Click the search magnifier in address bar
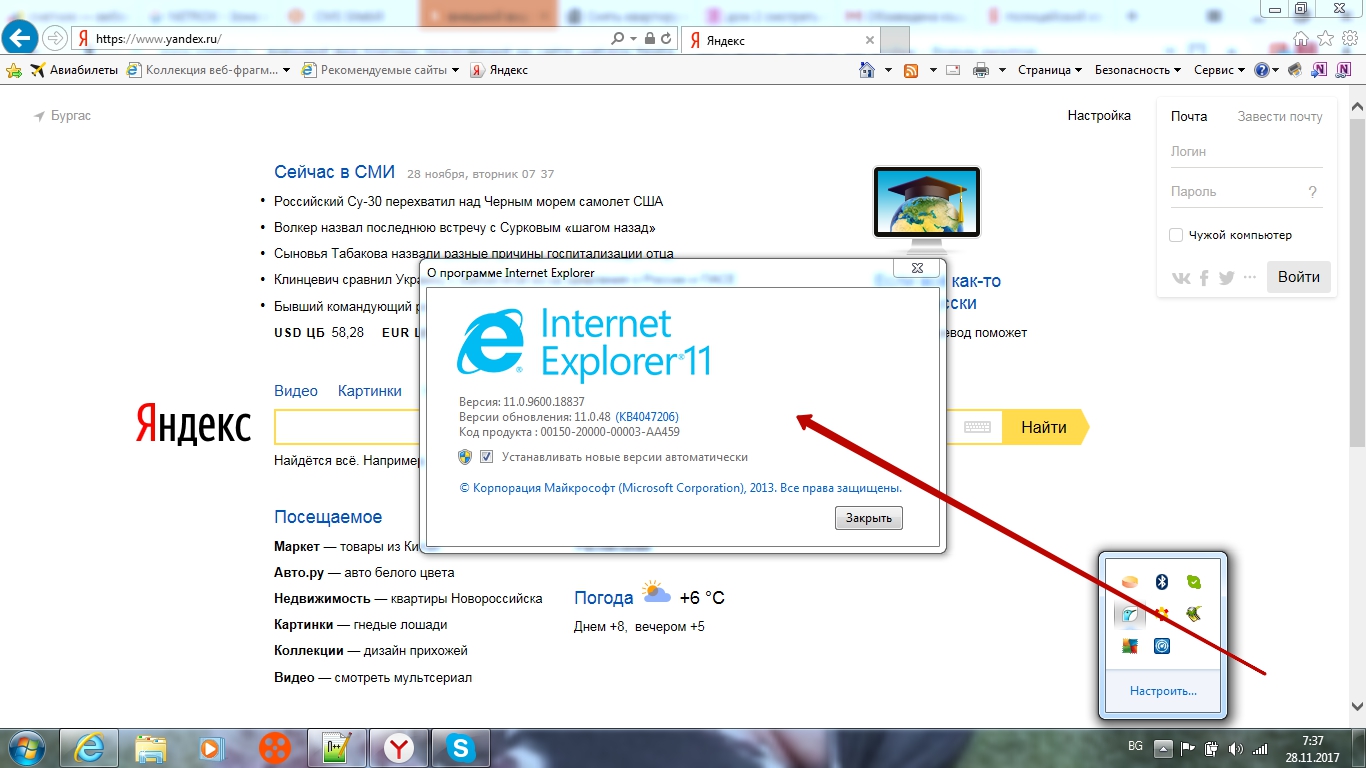The width and height of the screenshot is (1366, 768). [x=619, y=39]
